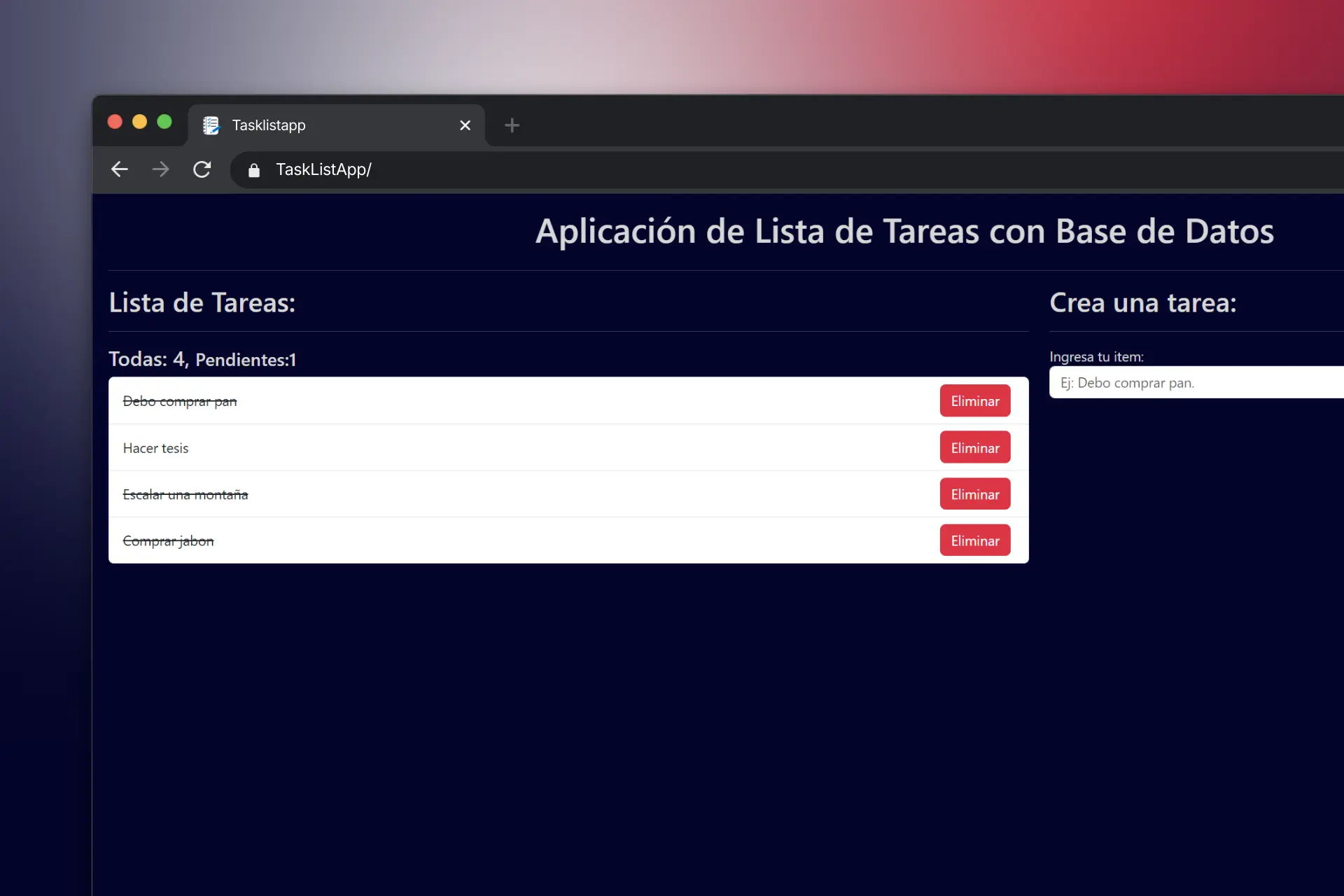Click the Ingresa tu item label
1344x896 pixels.
click(x=1096, y=356)
